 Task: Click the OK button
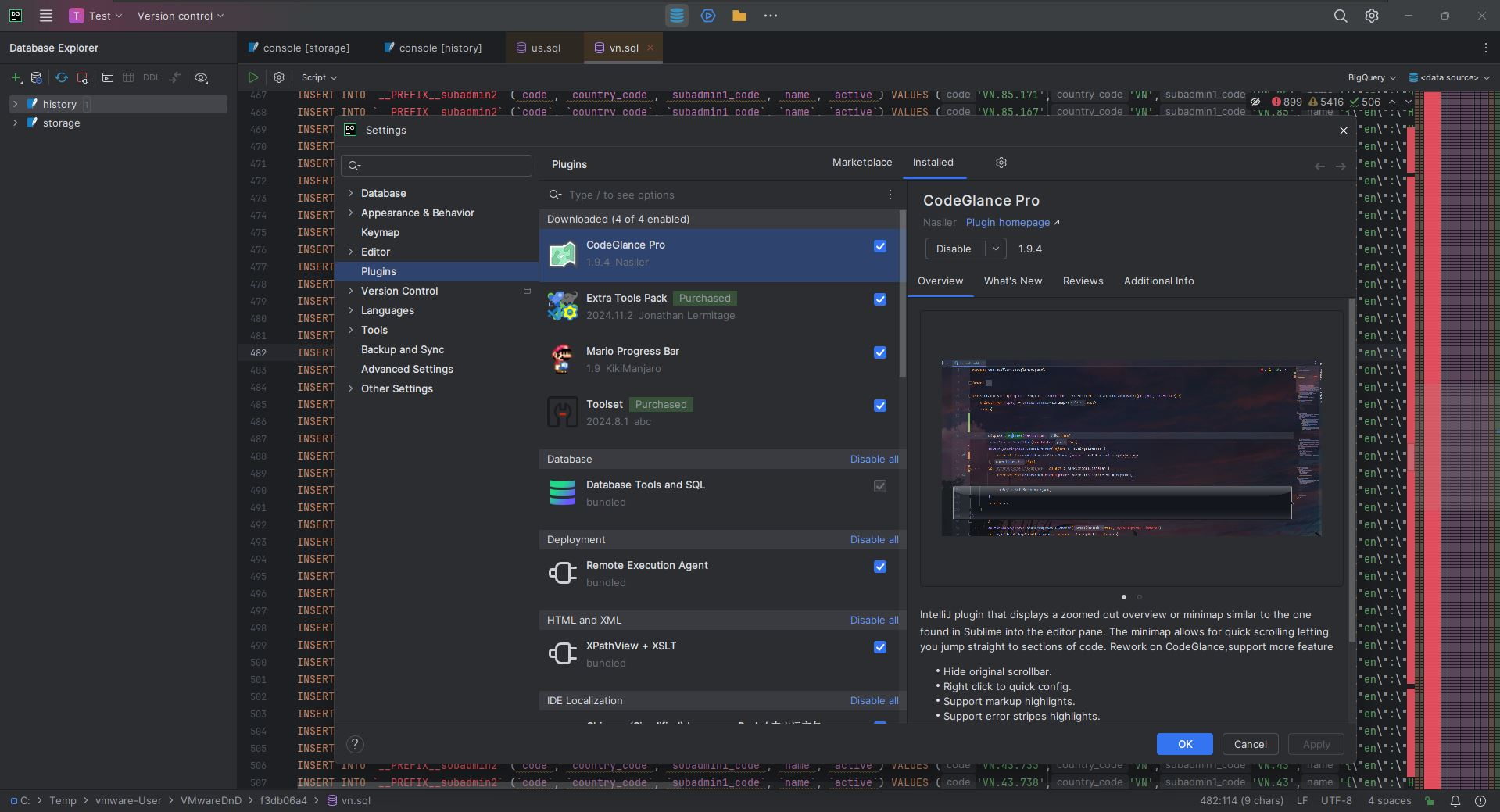pos(1185,744)
